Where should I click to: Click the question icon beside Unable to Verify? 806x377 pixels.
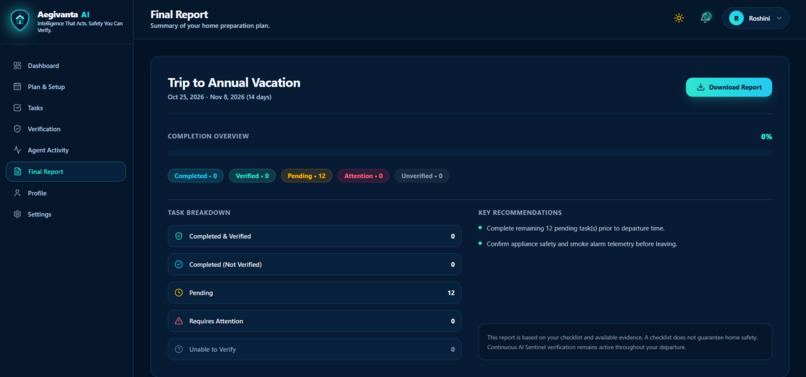pyautogui.click(x=179, y=349)
